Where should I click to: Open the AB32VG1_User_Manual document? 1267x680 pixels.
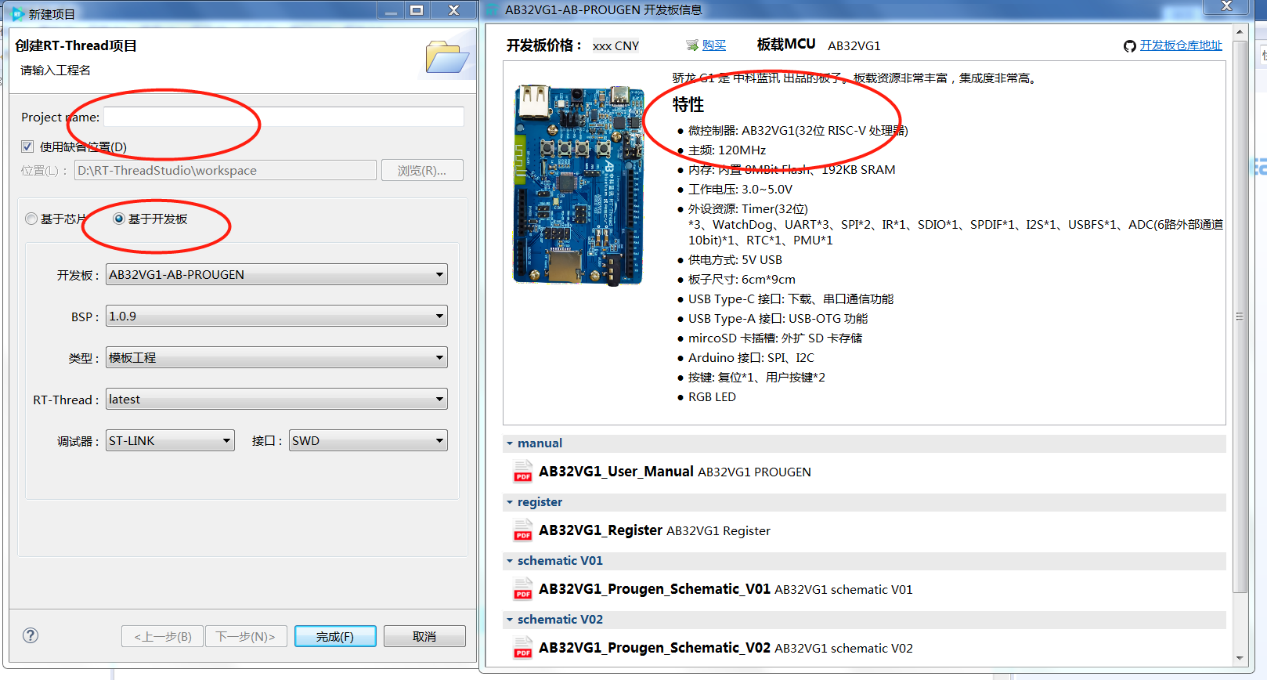(616, 471)
